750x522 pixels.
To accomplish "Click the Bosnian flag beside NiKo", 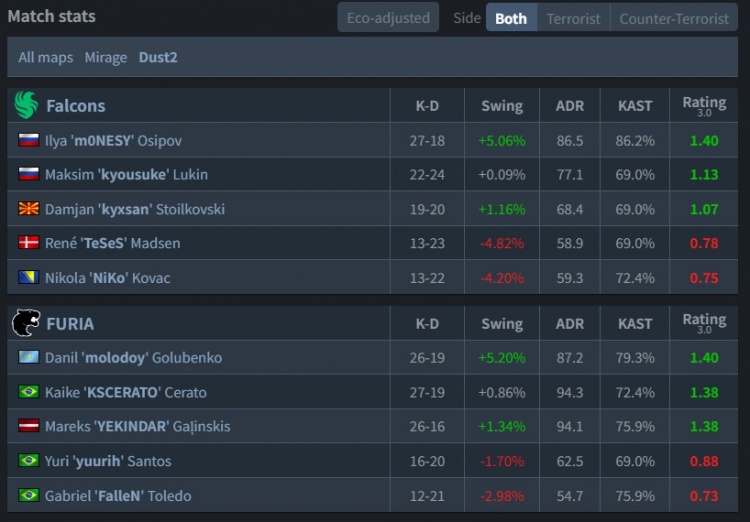I will 29,277.
